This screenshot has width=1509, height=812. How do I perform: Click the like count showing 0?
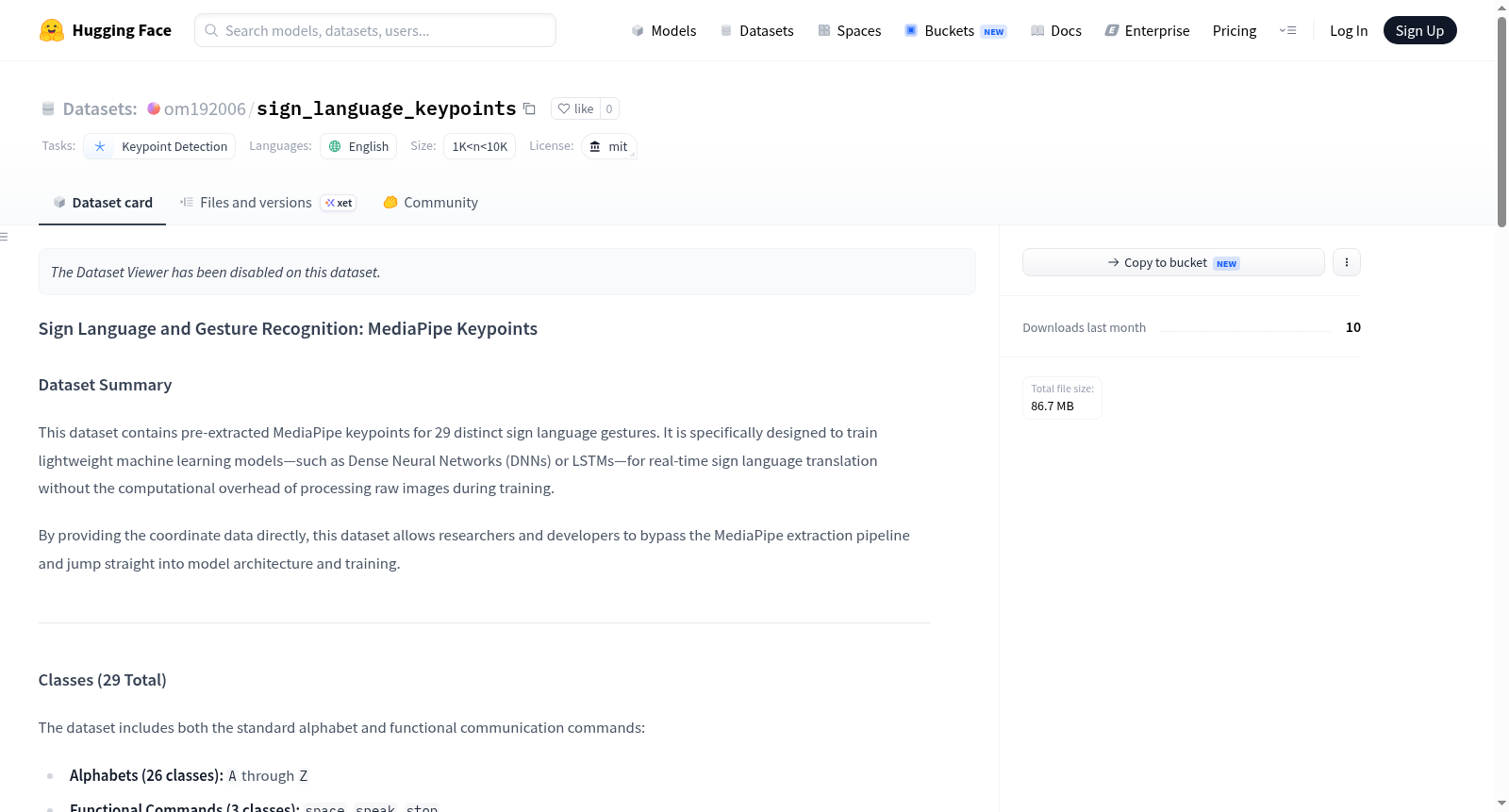tap(609, 108)
